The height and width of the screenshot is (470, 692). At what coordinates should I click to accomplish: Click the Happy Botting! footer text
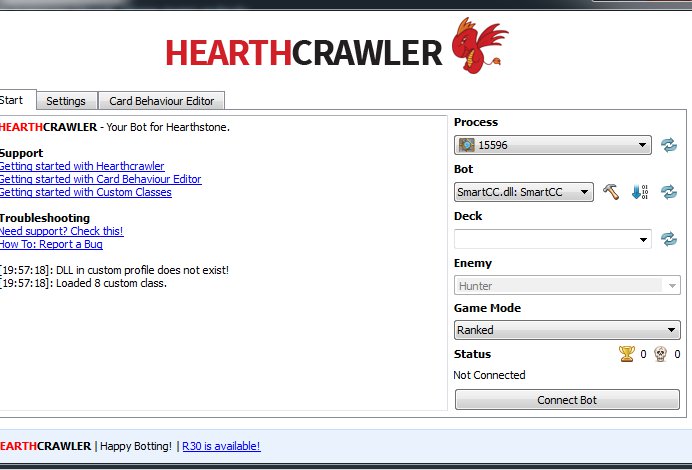click(136, 446)
